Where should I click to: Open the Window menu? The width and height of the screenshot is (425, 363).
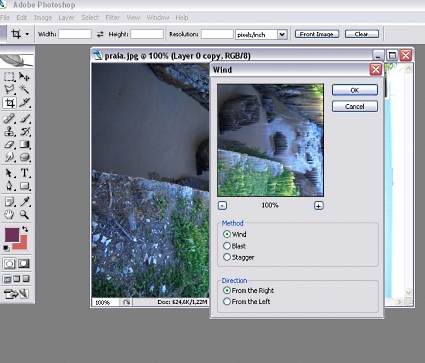(158, 18)
